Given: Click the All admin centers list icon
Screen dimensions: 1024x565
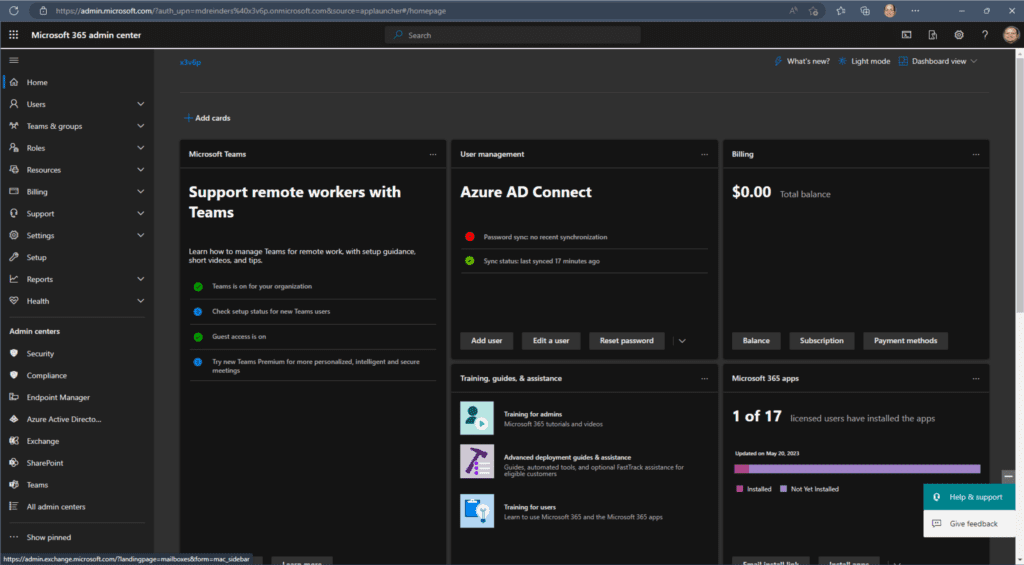Looking at the screenshot, I should coord(14,506).
